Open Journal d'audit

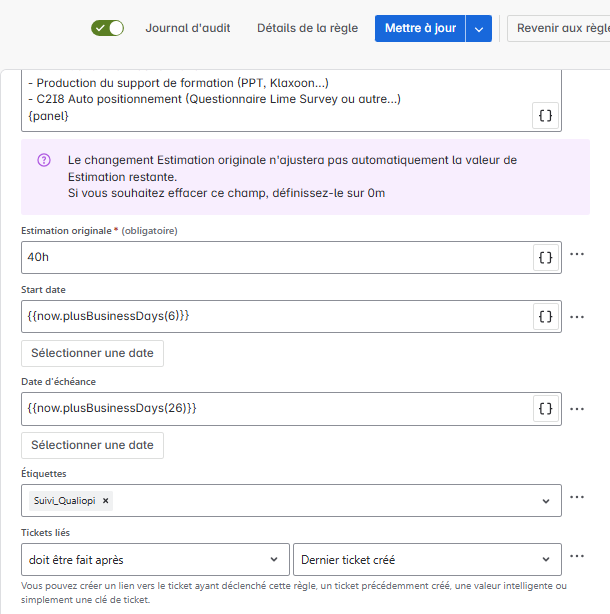(x=188, y=28)
